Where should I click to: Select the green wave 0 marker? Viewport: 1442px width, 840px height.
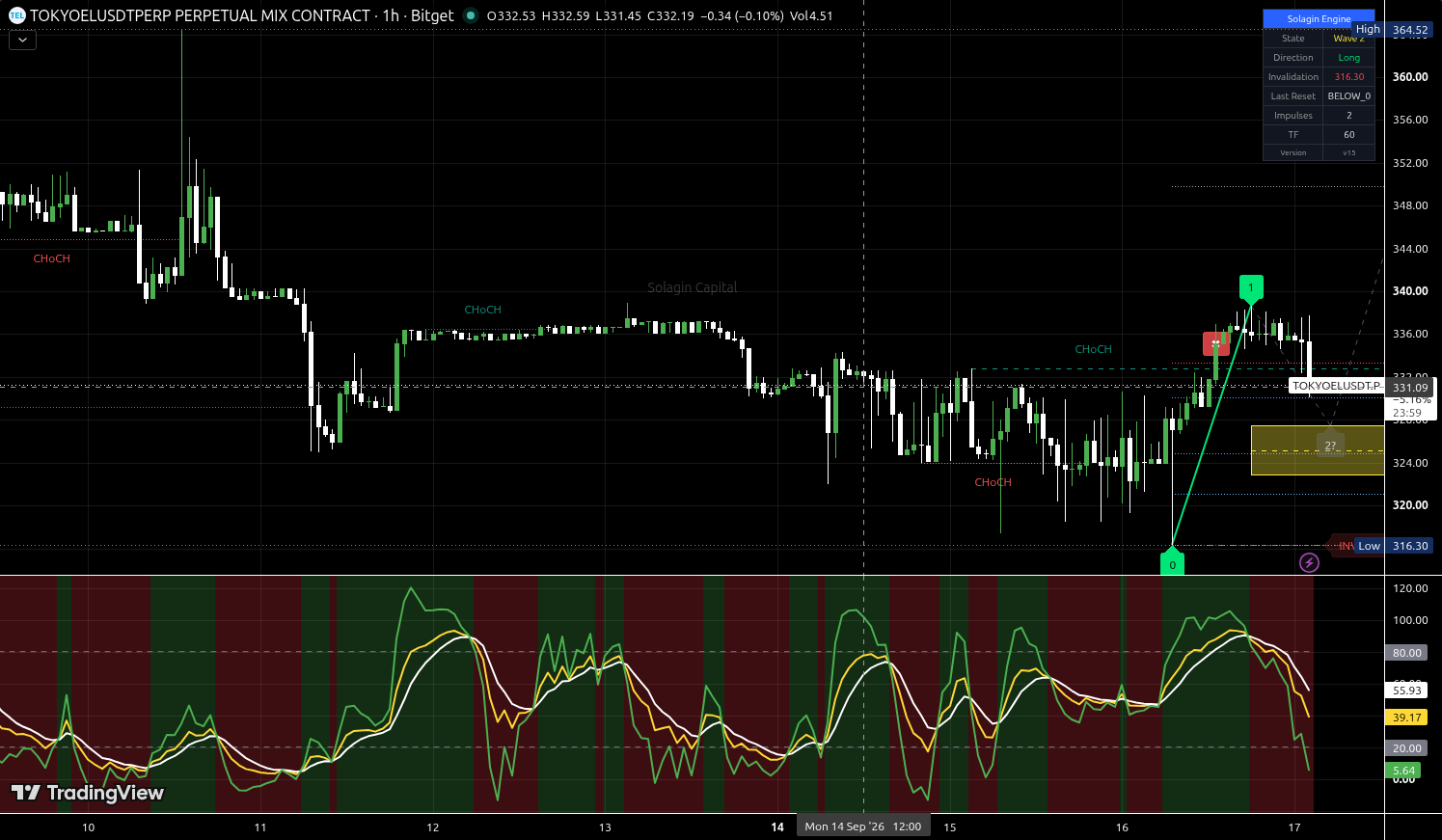[1172, 563]
